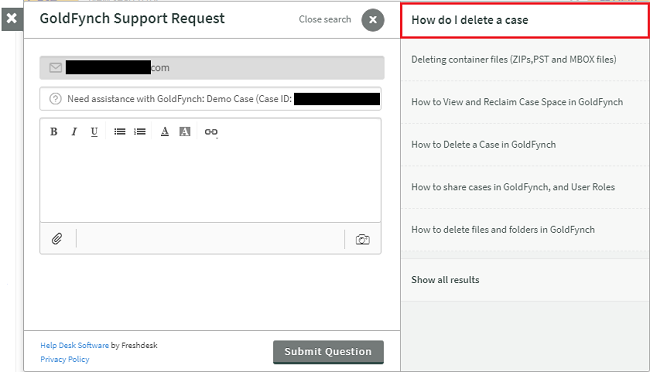Image resolution: width=650 pixels, height=372 pixels.
Task: Take a screenshot with the camera icon
Action: pos(363,239)
